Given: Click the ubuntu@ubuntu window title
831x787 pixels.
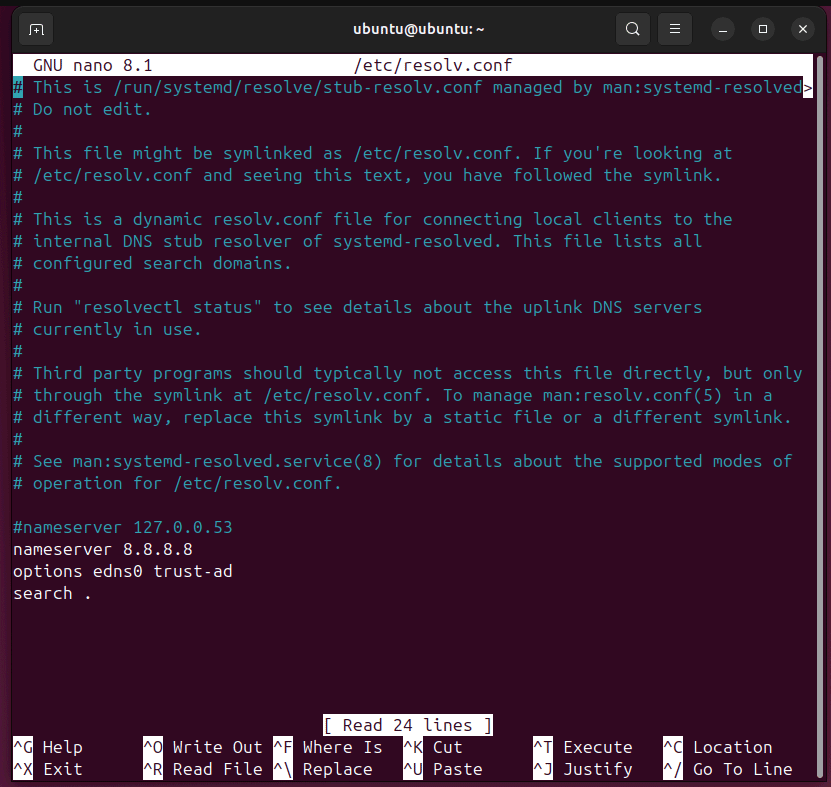Looking at the screenshot, I should 419,29.
